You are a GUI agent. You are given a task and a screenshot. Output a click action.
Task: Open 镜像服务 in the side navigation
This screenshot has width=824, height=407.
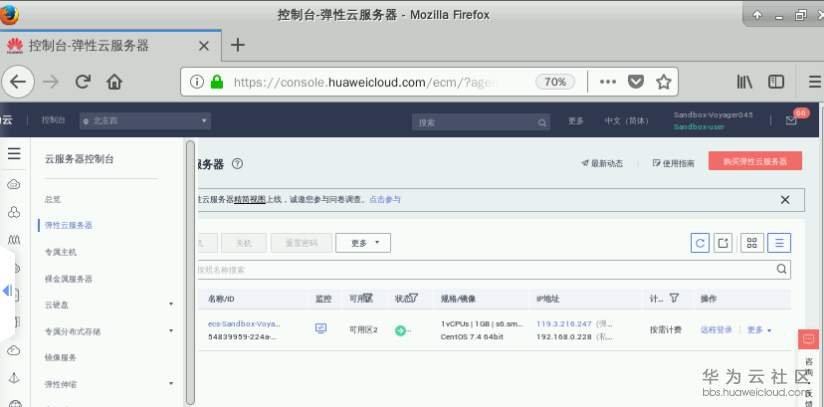pyautogui.click(x=60, y=358)
